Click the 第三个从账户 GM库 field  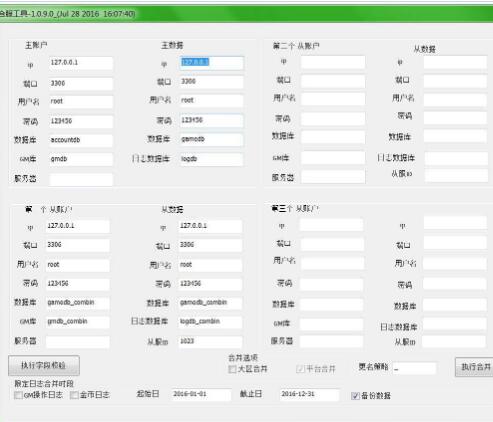331,324
